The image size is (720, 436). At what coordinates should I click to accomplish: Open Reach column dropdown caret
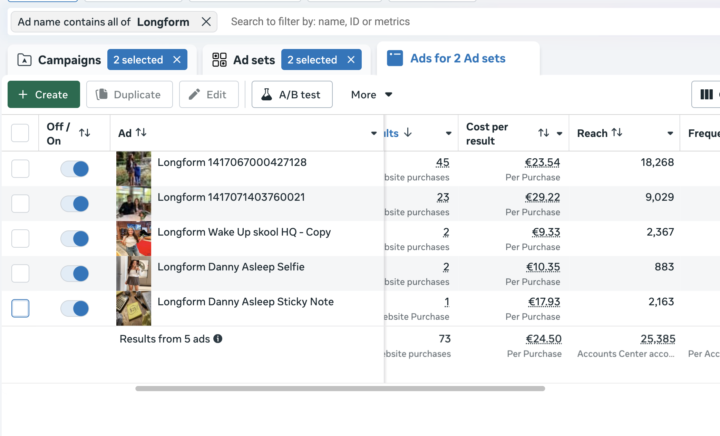670,133
